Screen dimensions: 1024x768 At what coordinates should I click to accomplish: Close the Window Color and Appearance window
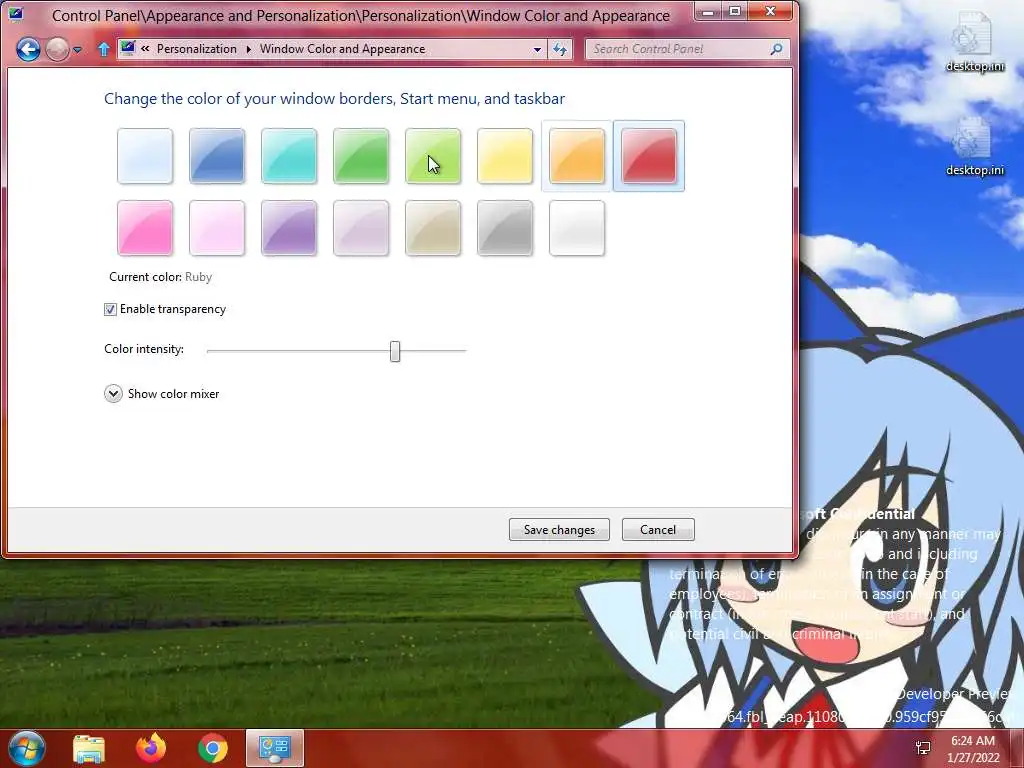pyautogui.click(x=771, y=11)
